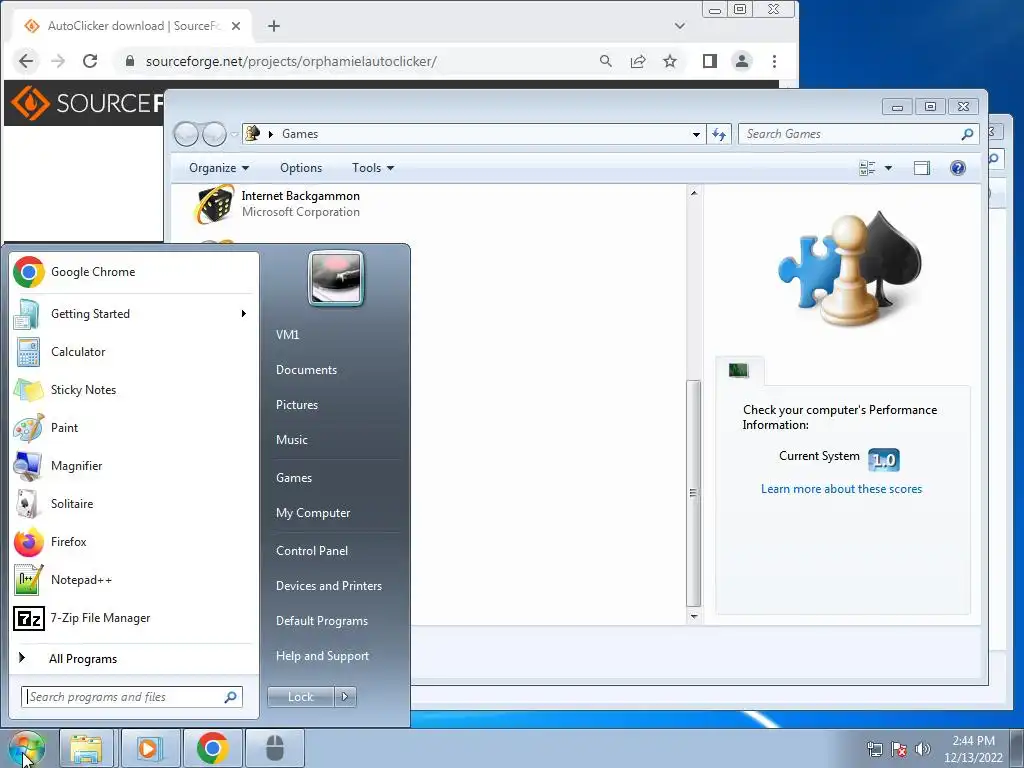Refresh the Games window

(719, 135)
